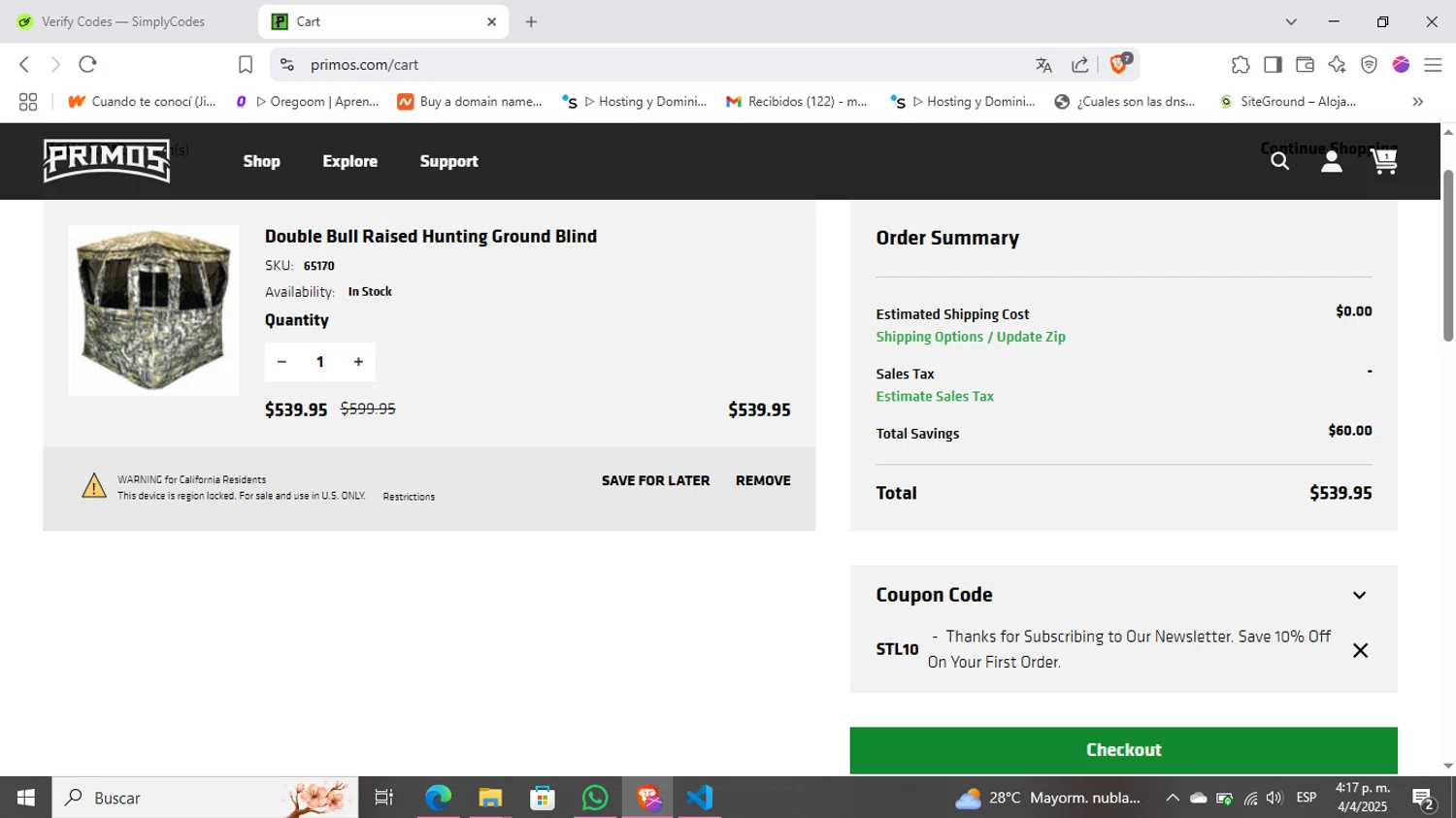Open Brave Shields icon
1456x818 pixels.
1119,64
